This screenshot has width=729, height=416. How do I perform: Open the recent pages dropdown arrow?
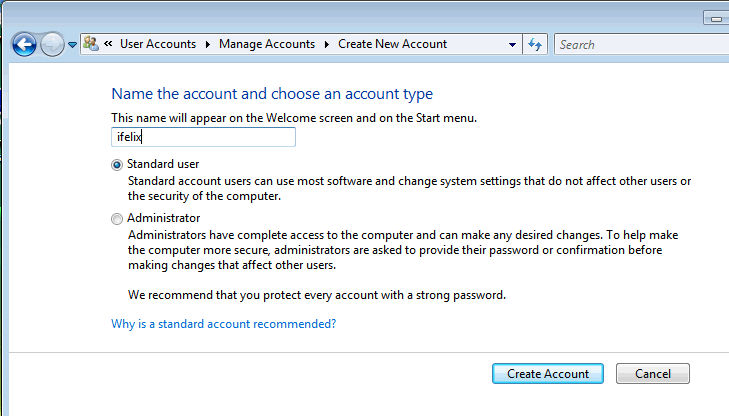73,45
